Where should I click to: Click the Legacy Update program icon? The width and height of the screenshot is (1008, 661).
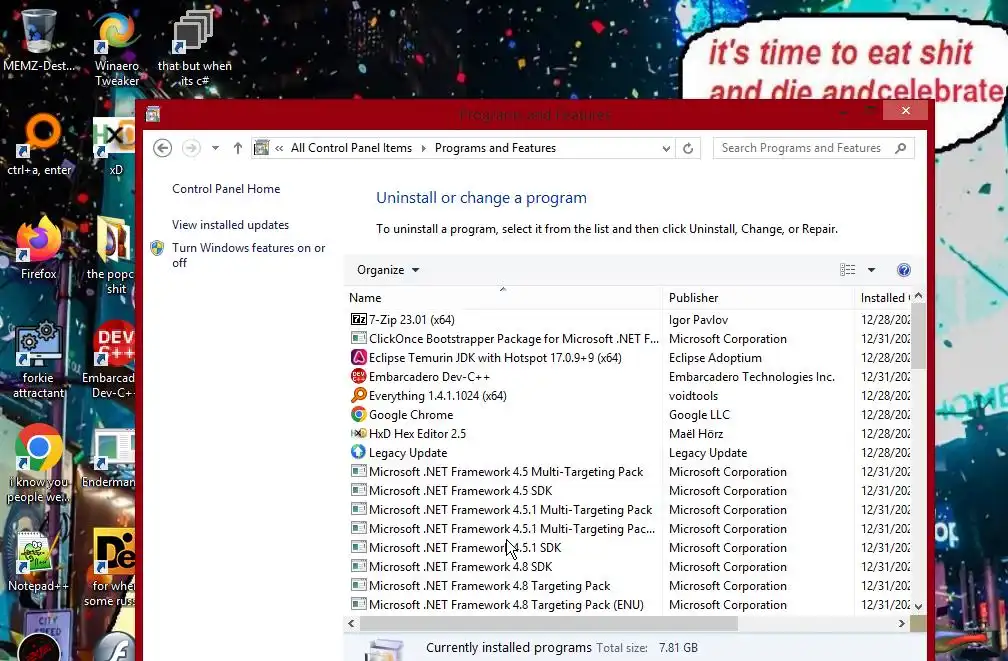click(x=359, y=452)
